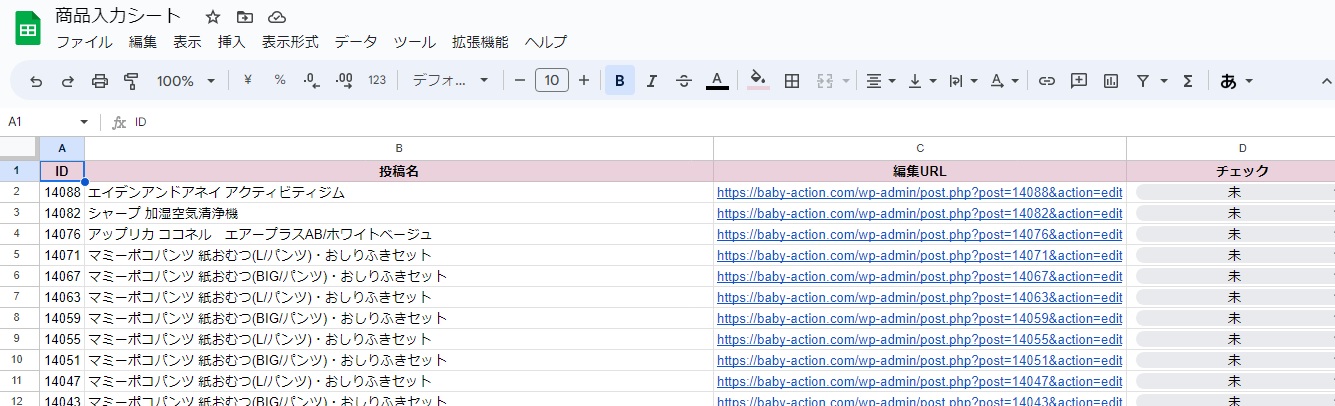Image resolution: width=1335 pixels, height=406 pixels.
Task: Open the 123 number format menu
Action: coord(377,81)
